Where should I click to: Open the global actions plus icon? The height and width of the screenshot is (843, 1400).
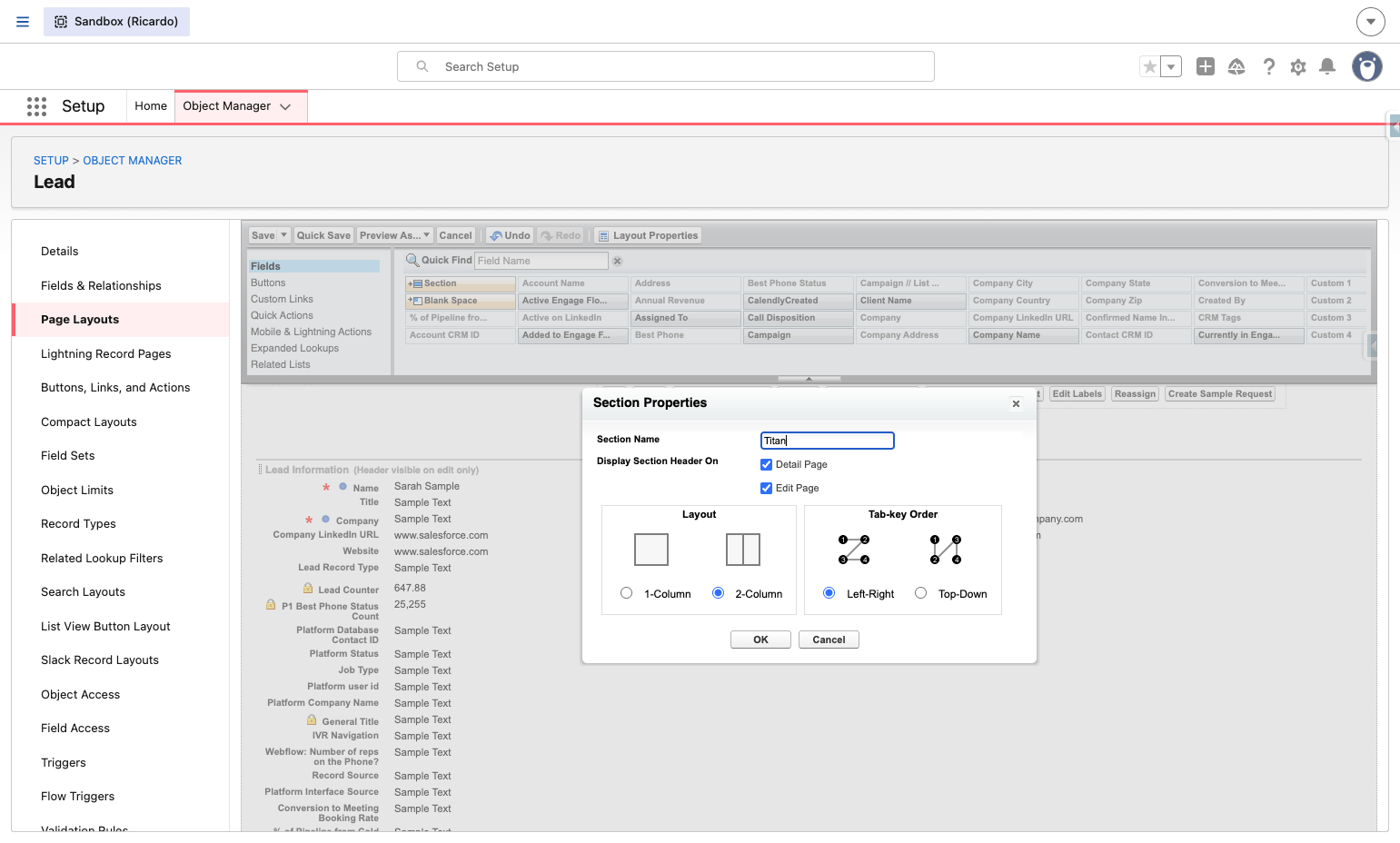[1206, 66]
